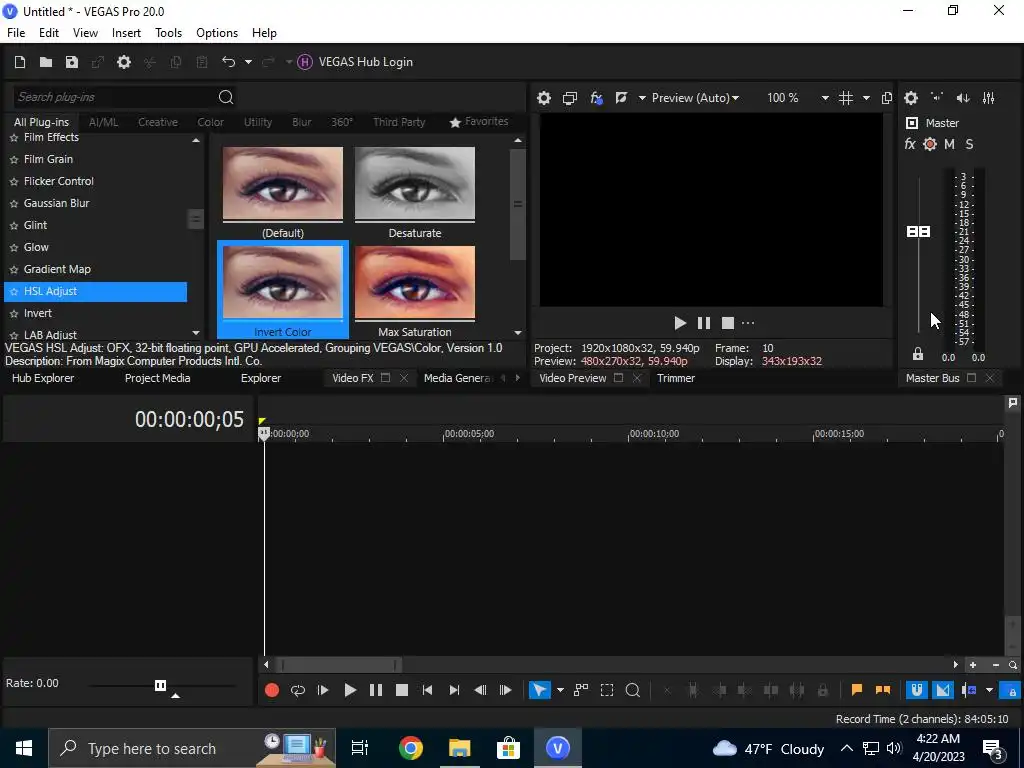
Task: Expand the overlays dropdown arrow beside grid icon
Action: pos(866,98)
